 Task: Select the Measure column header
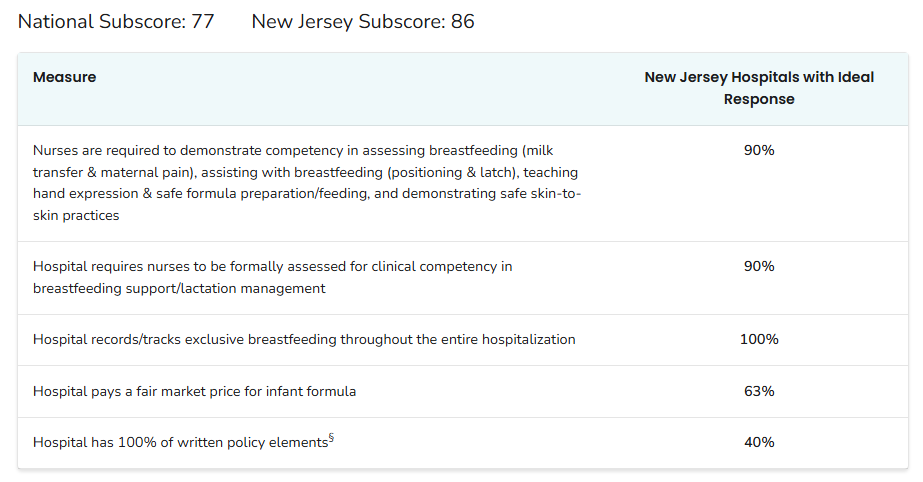point(64,77)
